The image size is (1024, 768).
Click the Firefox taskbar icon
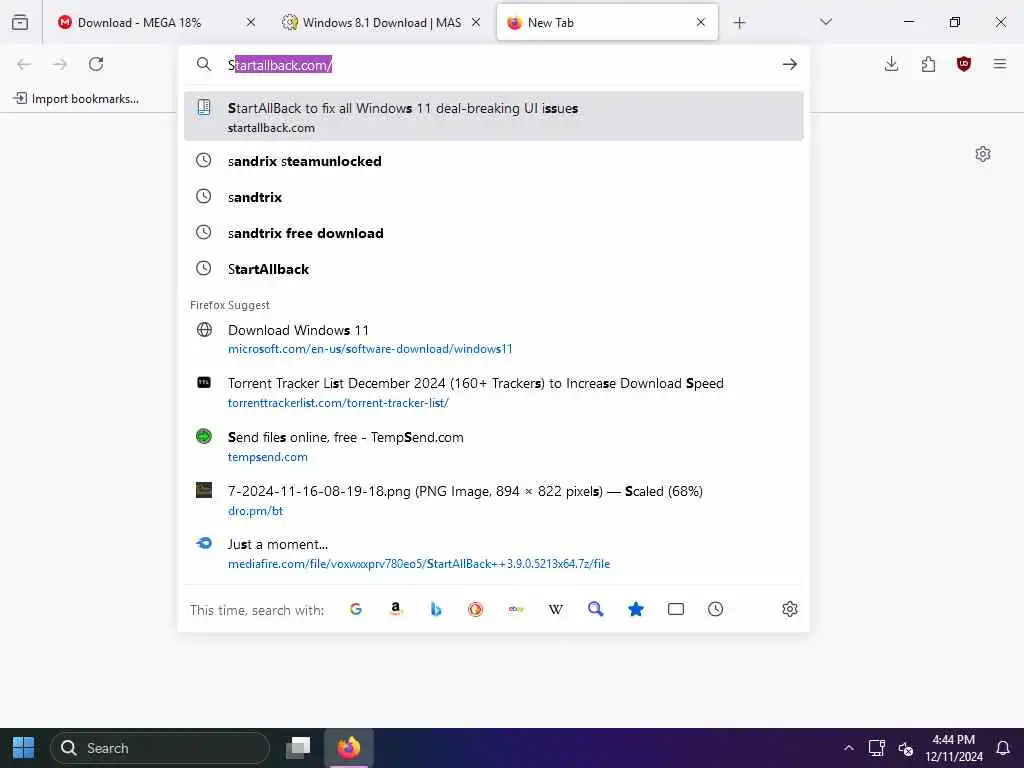[x=349, y=748]
